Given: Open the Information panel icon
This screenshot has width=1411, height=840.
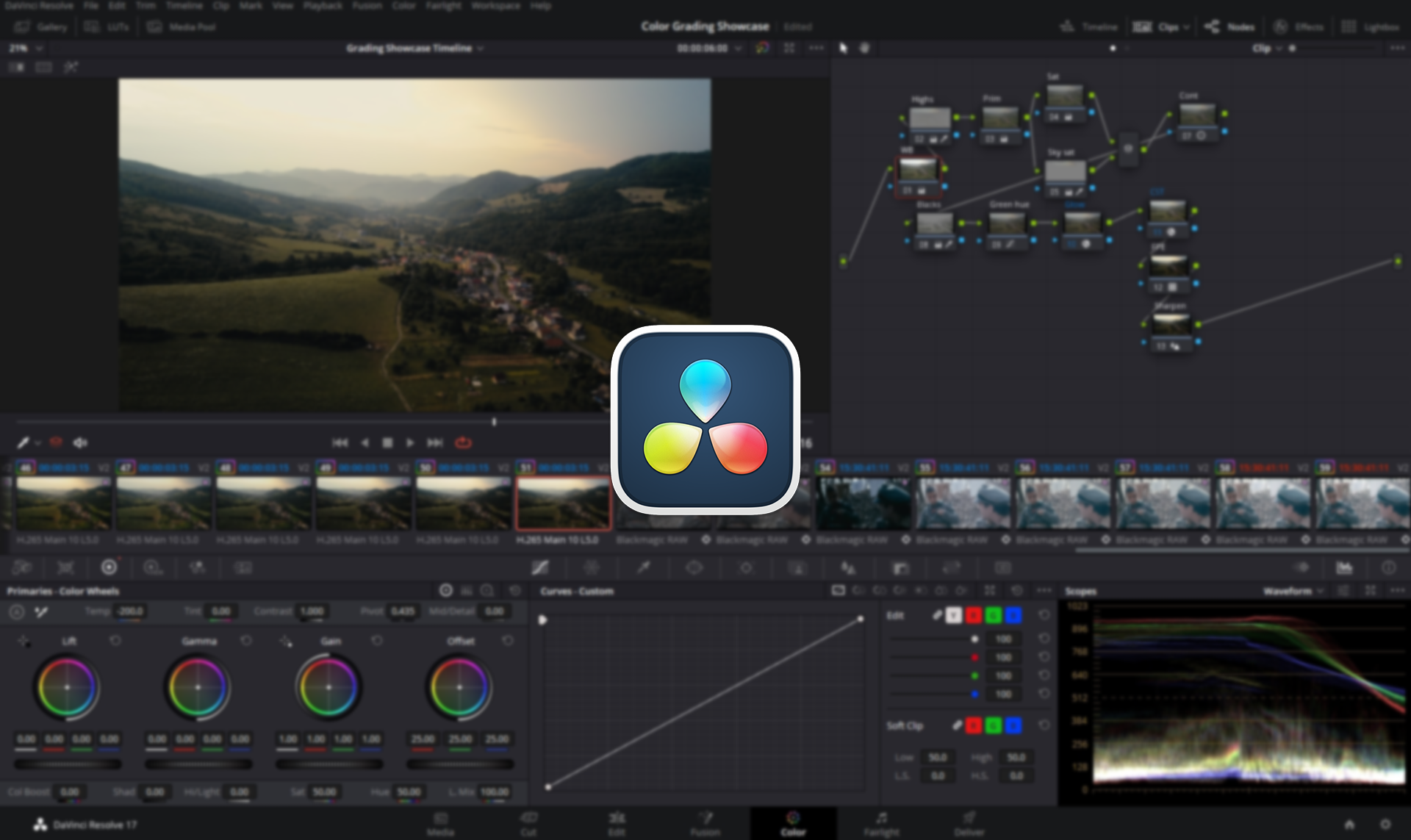Looking at the screenshot, I should [1388, 567].
